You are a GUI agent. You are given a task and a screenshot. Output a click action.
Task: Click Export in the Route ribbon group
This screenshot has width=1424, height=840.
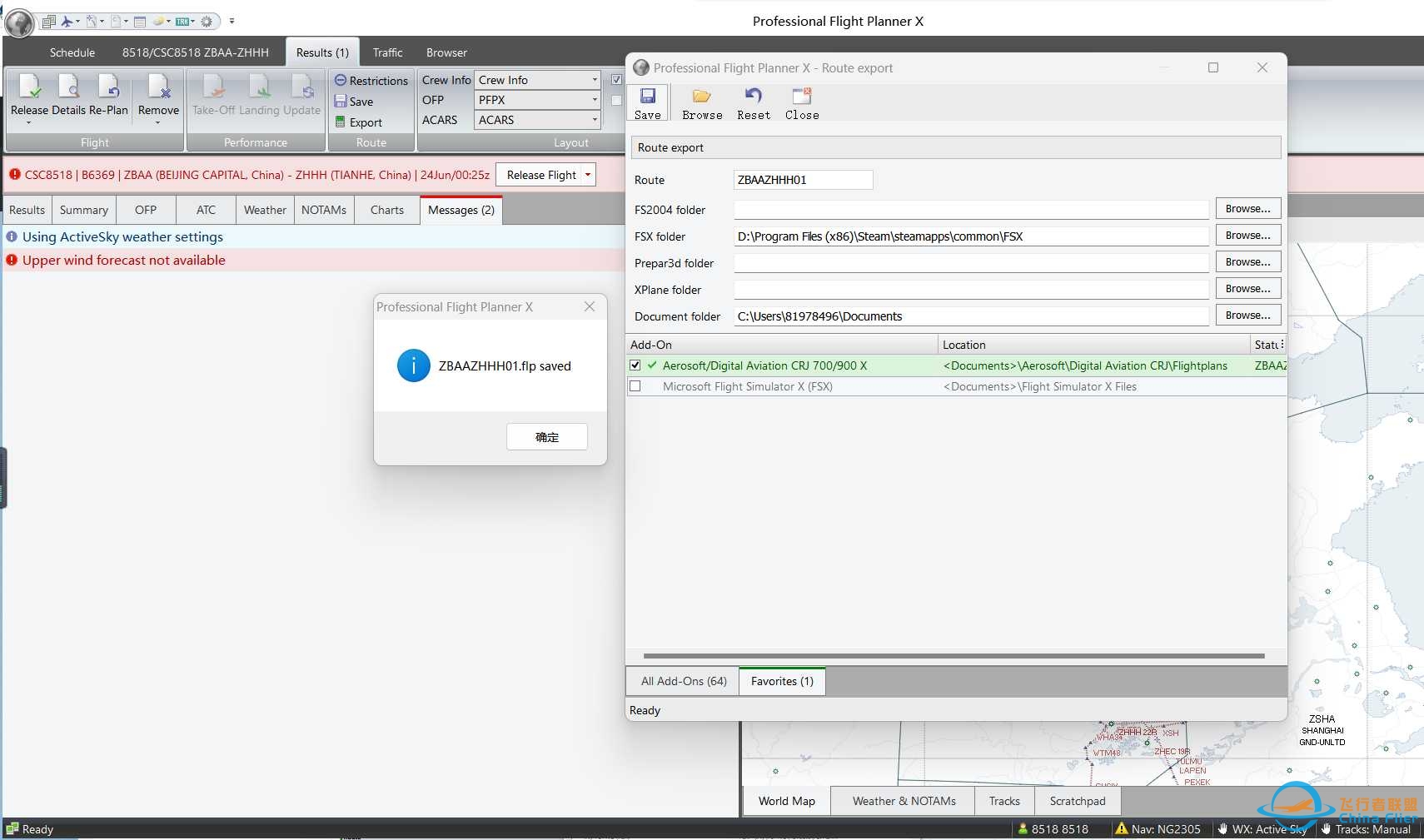358,122
